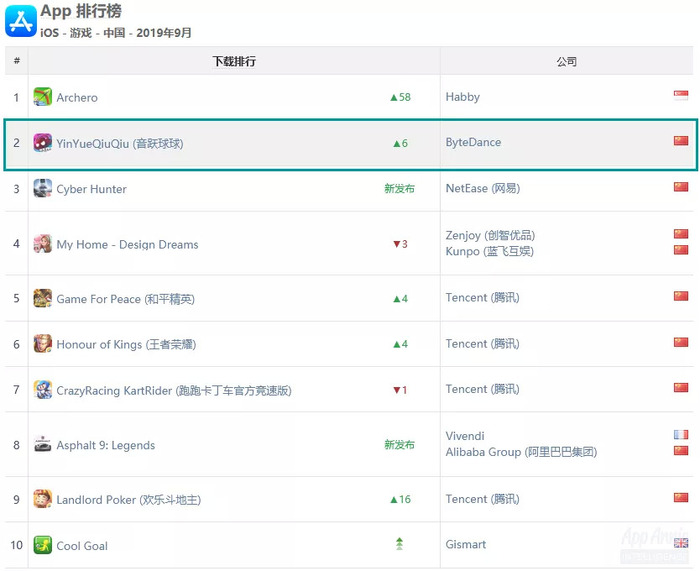This screenshot has height=571, width=700.
Task: Open the Cyber Hunter app link
Action: [92, 189]
